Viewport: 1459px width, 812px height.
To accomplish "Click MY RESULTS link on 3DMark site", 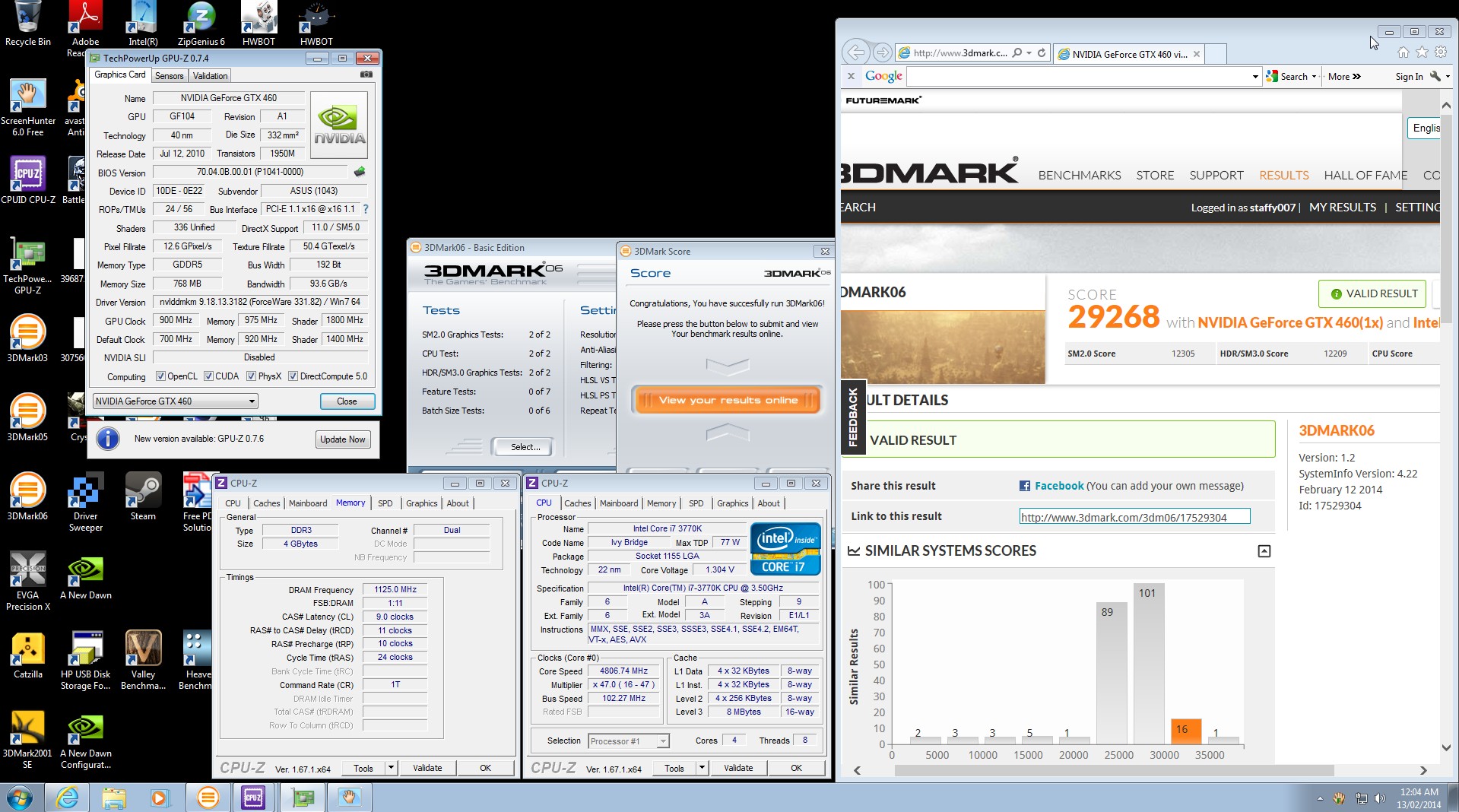I will pos(1343,207).
